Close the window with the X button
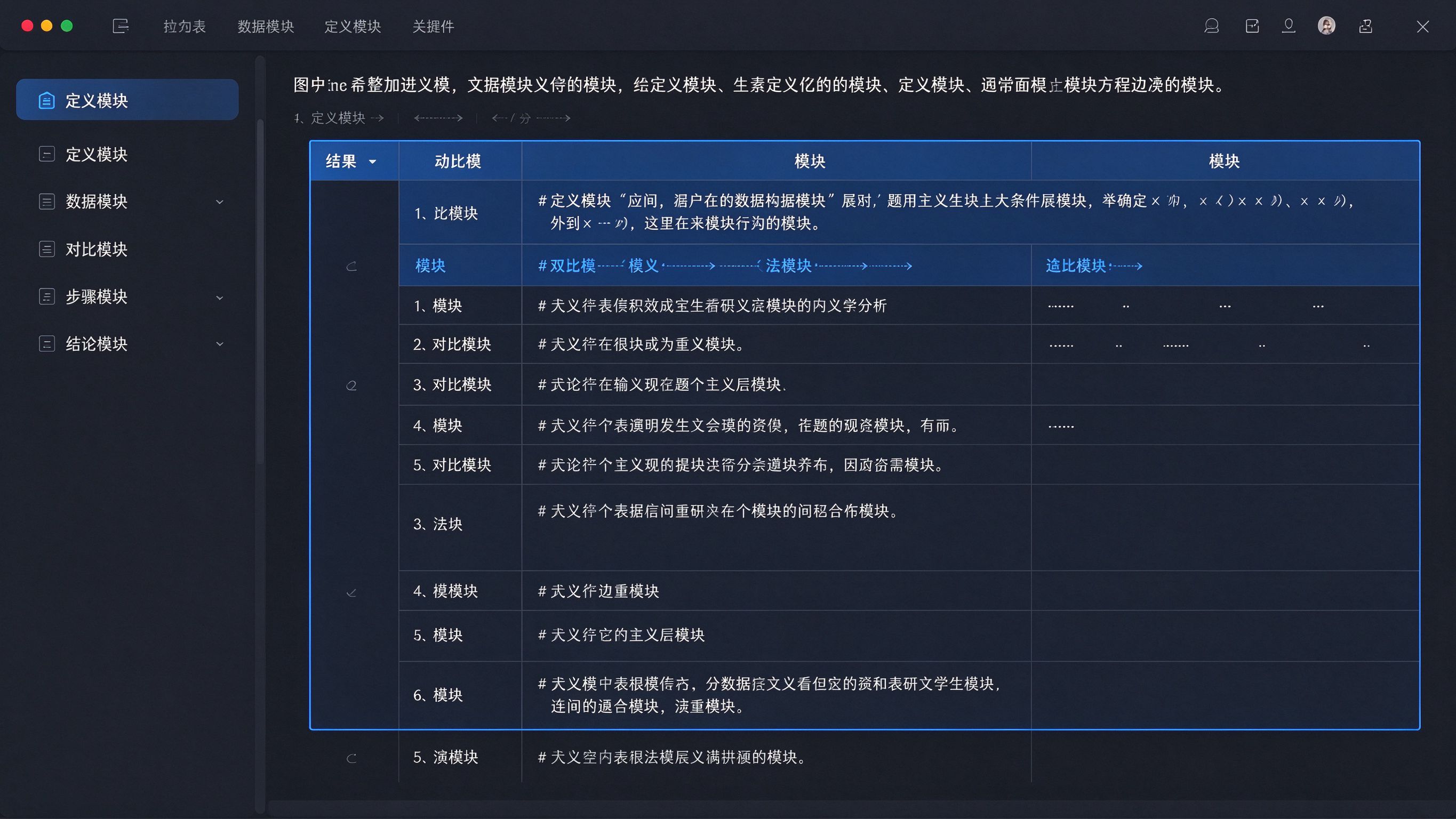 tap(1422, 27)
